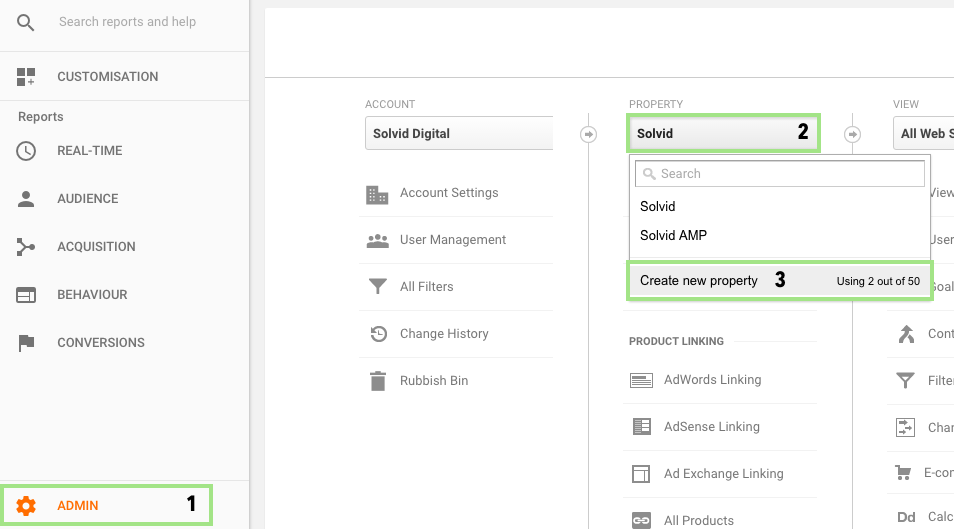Click the All Filters funnel icon

pos(378,286)
